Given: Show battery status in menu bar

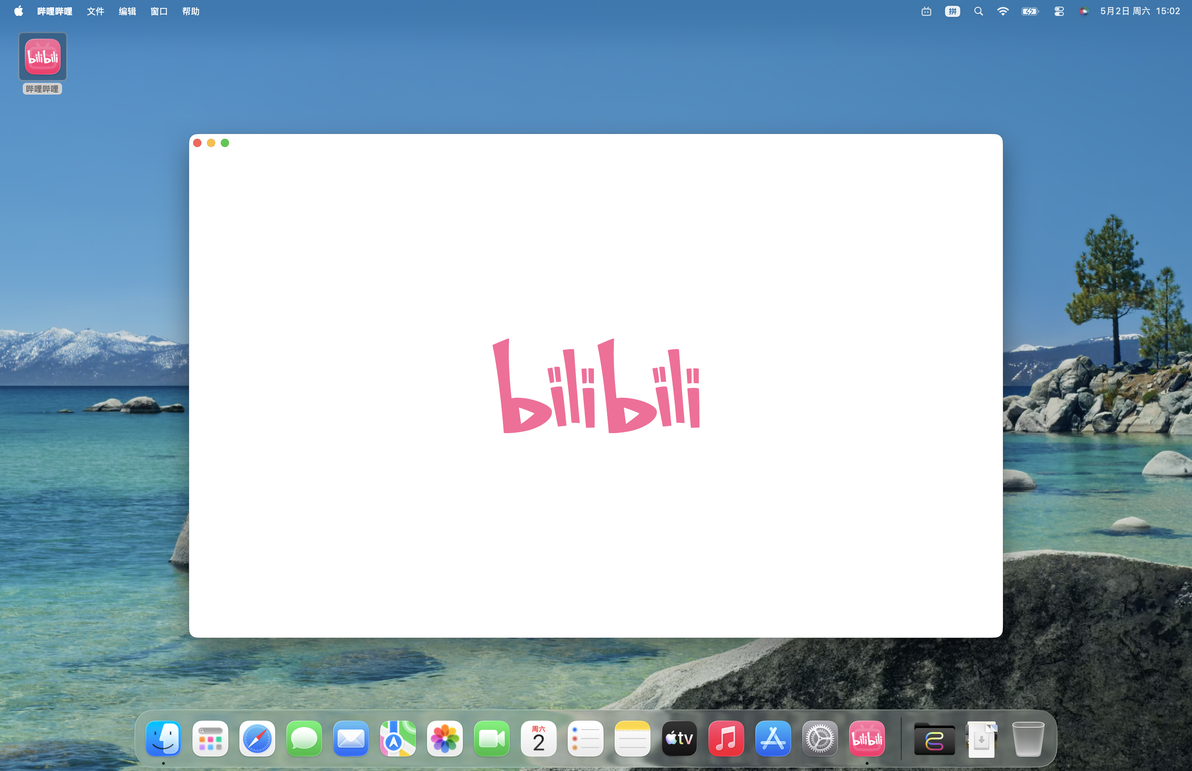Looking at the screenshot, I should (1030, 11).
